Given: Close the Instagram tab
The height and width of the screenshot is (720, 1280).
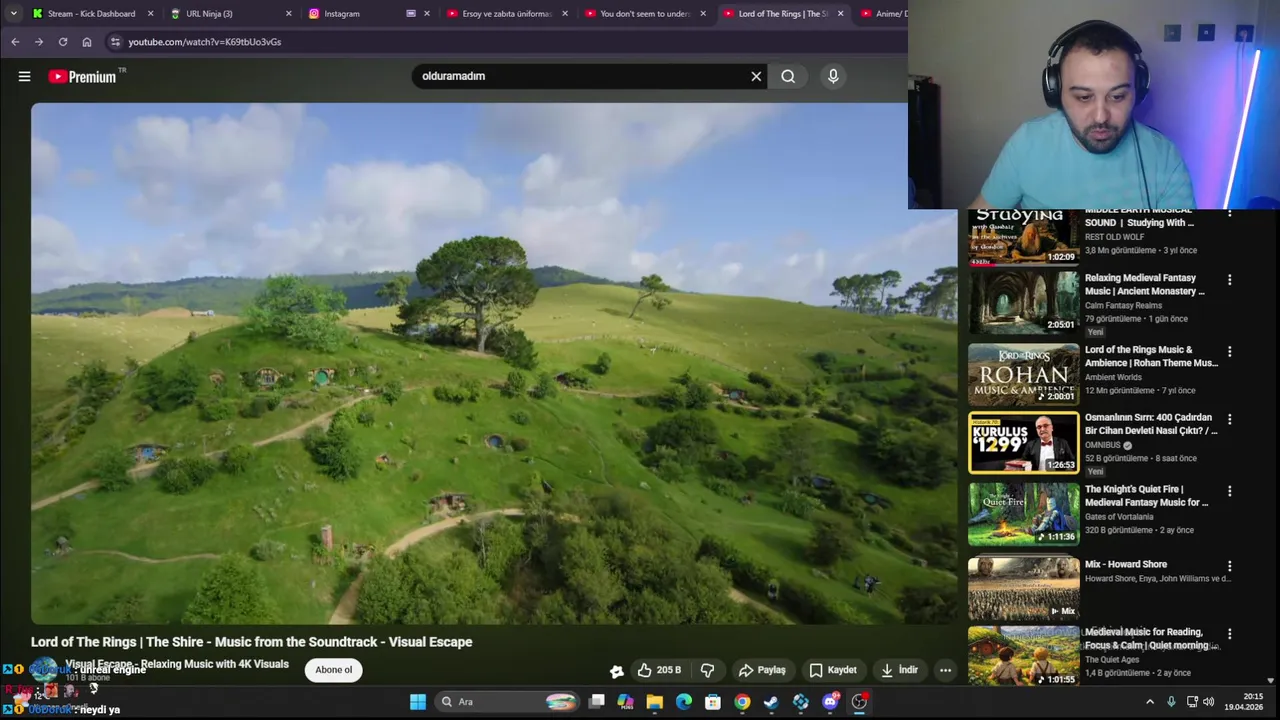Looking at the screenshot, I should click(x=426, y=14).
